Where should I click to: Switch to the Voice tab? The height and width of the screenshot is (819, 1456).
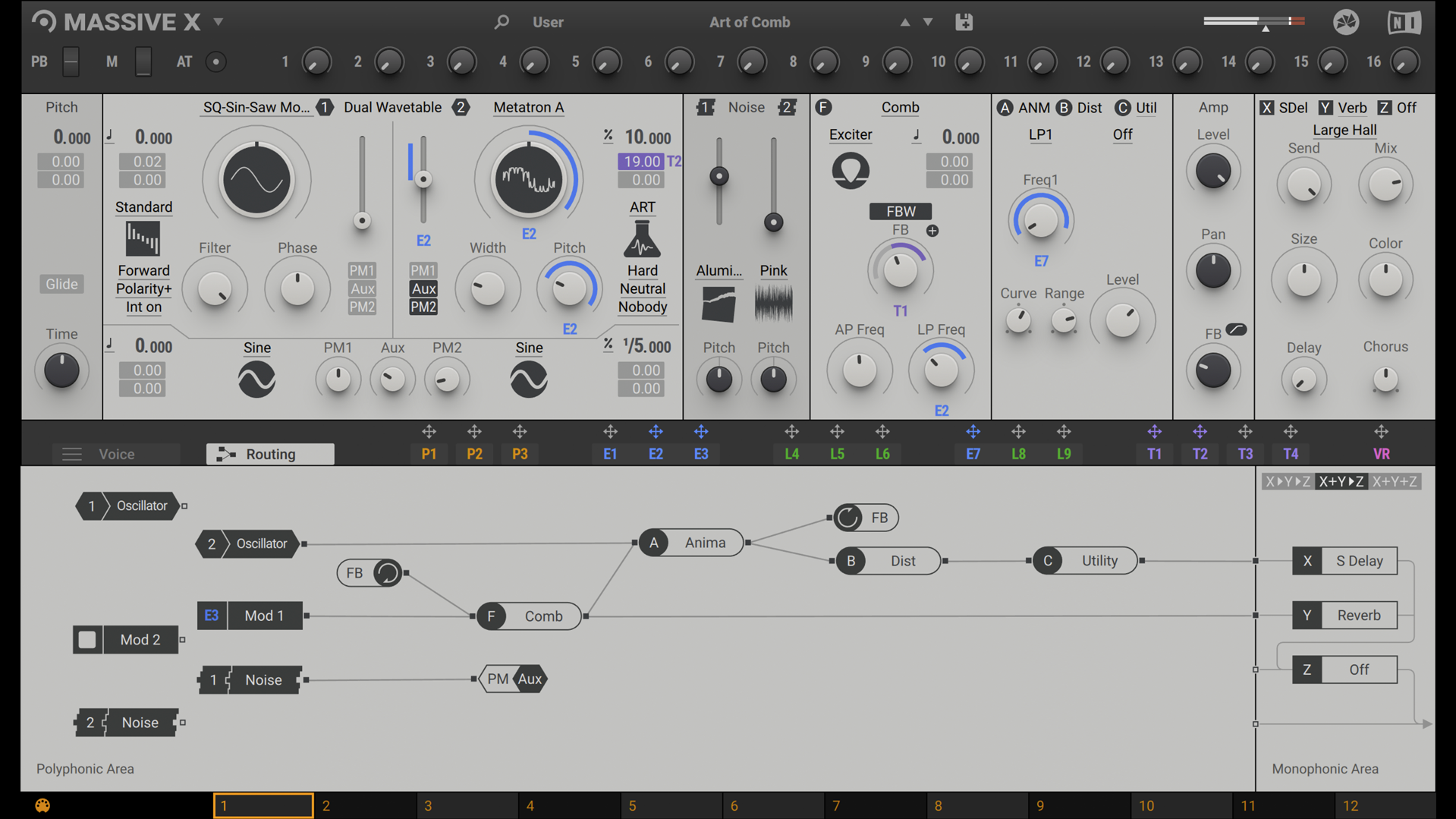point(116,454)
